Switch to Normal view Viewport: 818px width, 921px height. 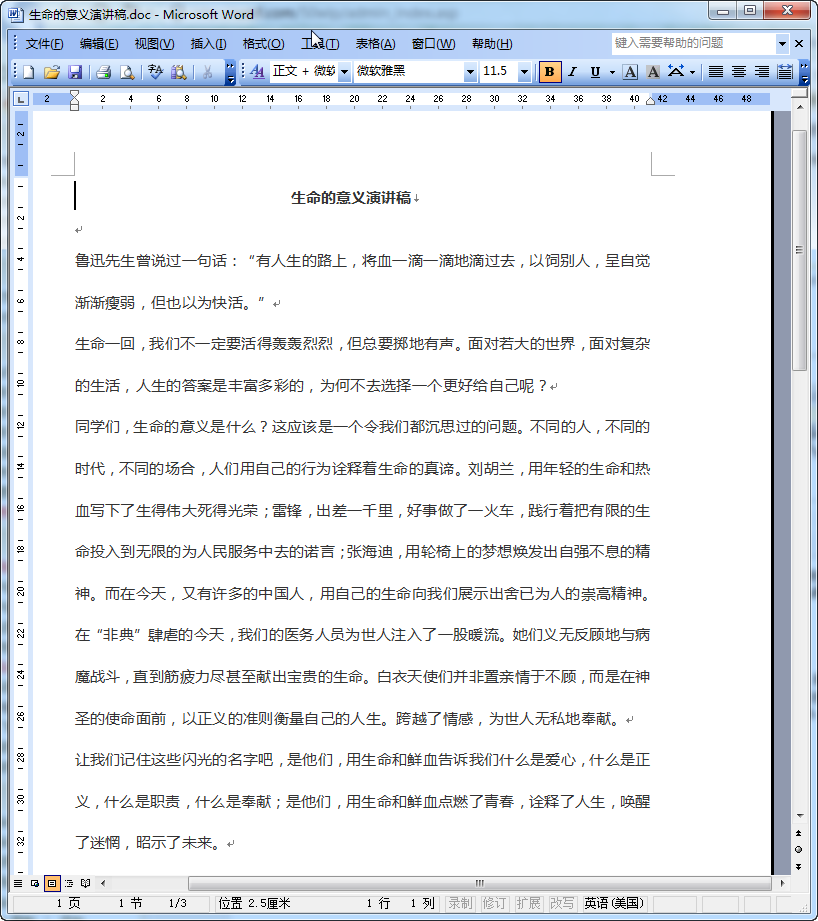[18, 883]
